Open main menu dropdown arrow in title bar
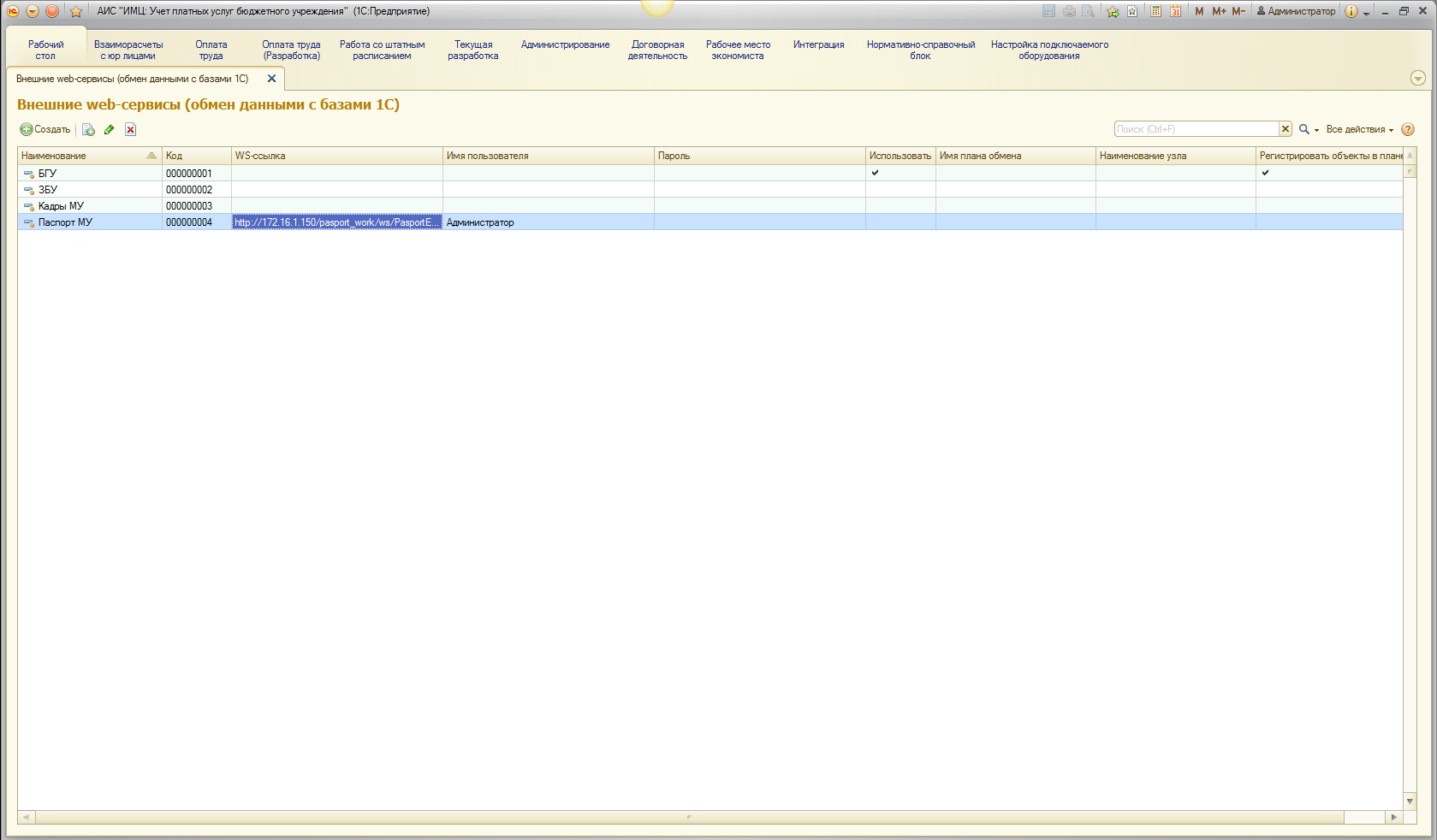This screenshot has height=840, width=1437. [33, 11]
